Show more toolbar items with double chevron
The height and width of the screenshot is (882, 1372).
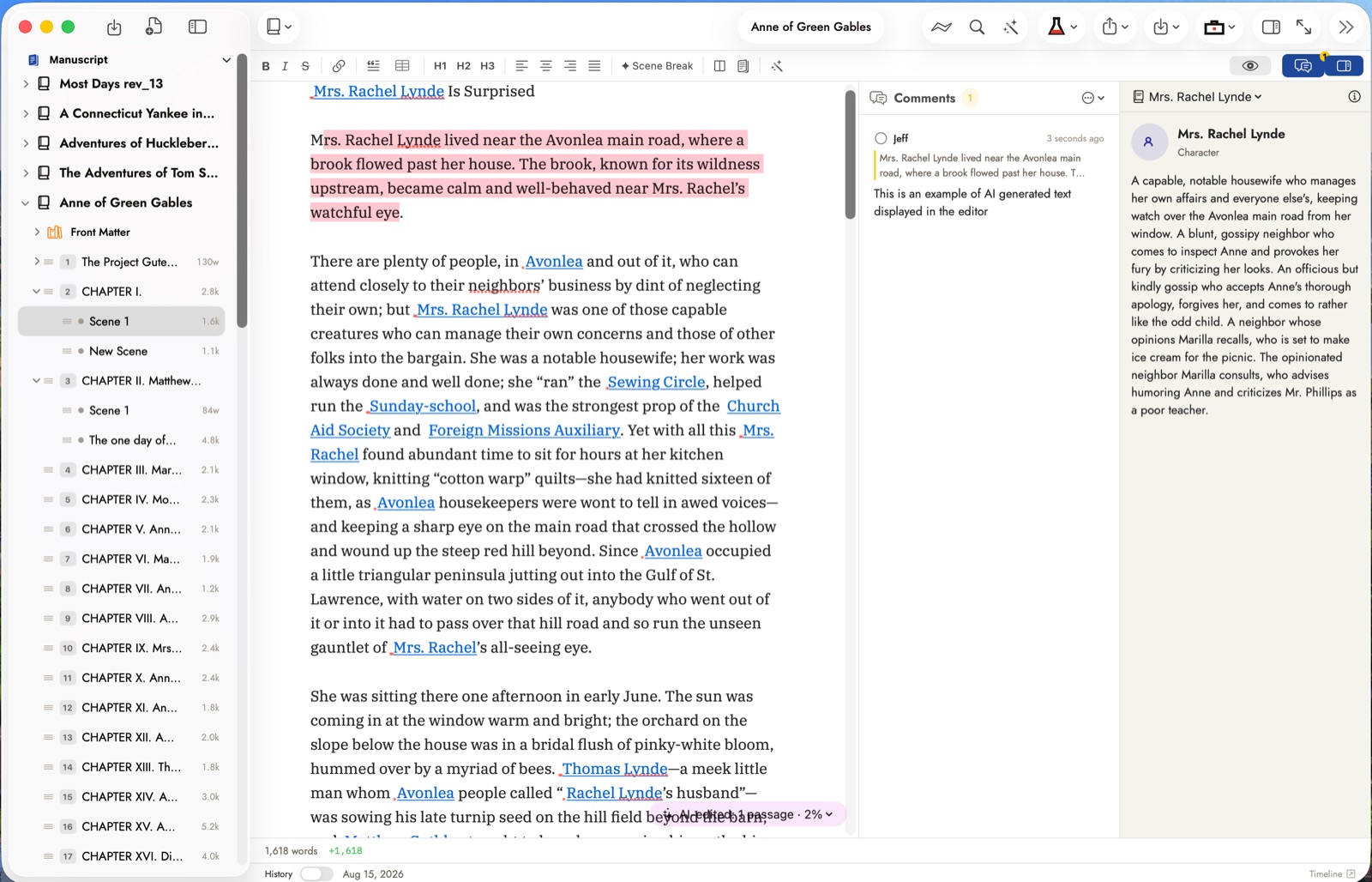pos(1346,27)
